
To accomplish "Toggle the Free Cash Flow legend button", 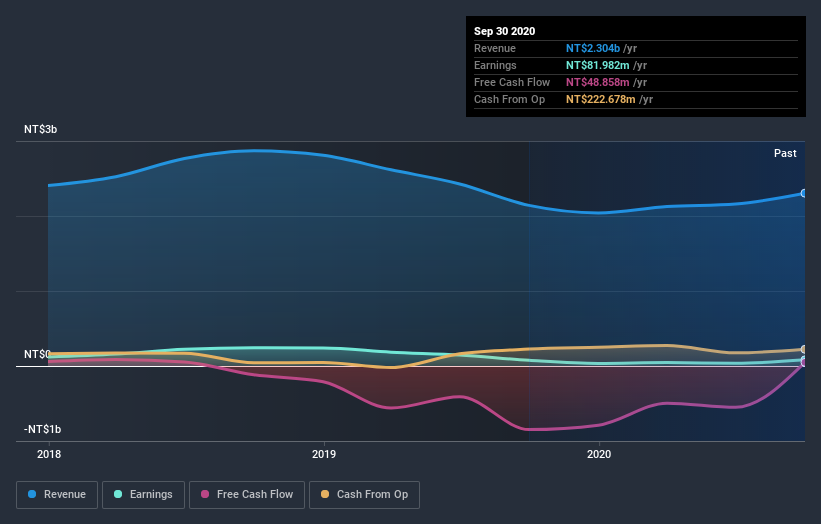I will click(x=247, y=495).
